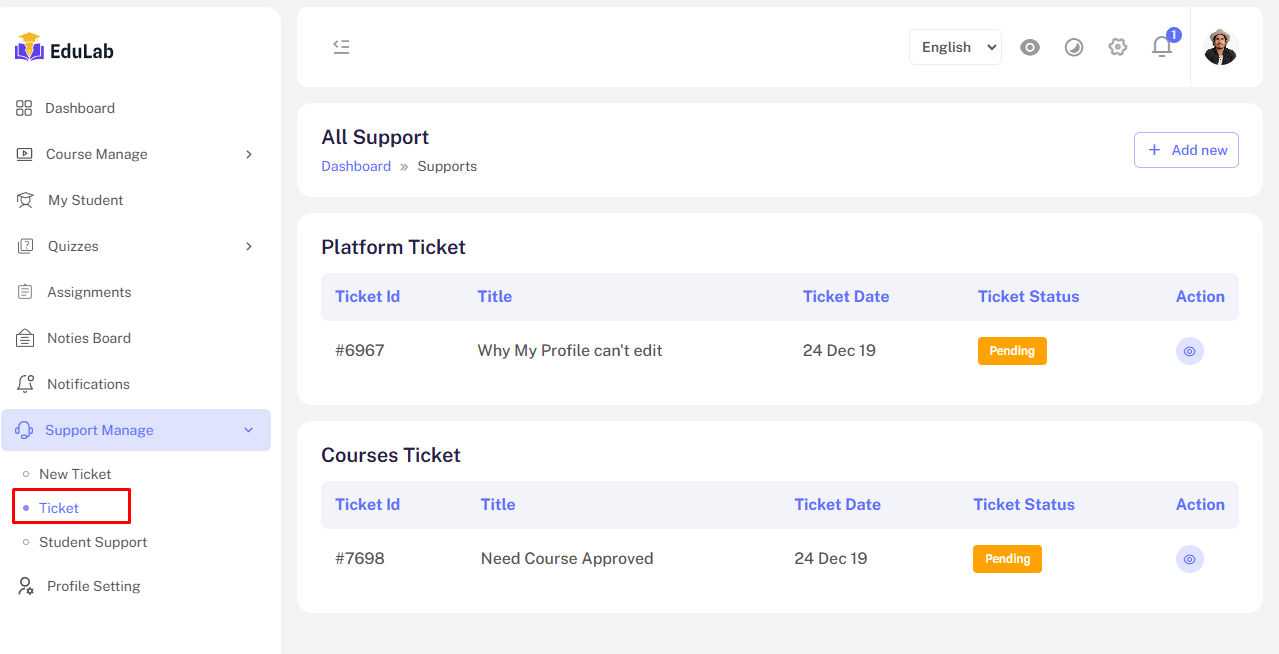Image resolution: width=1279 pixels, height=654 pixels.
Task: Click the Assignments sidebar icon
Action: (x=25, y=292)
